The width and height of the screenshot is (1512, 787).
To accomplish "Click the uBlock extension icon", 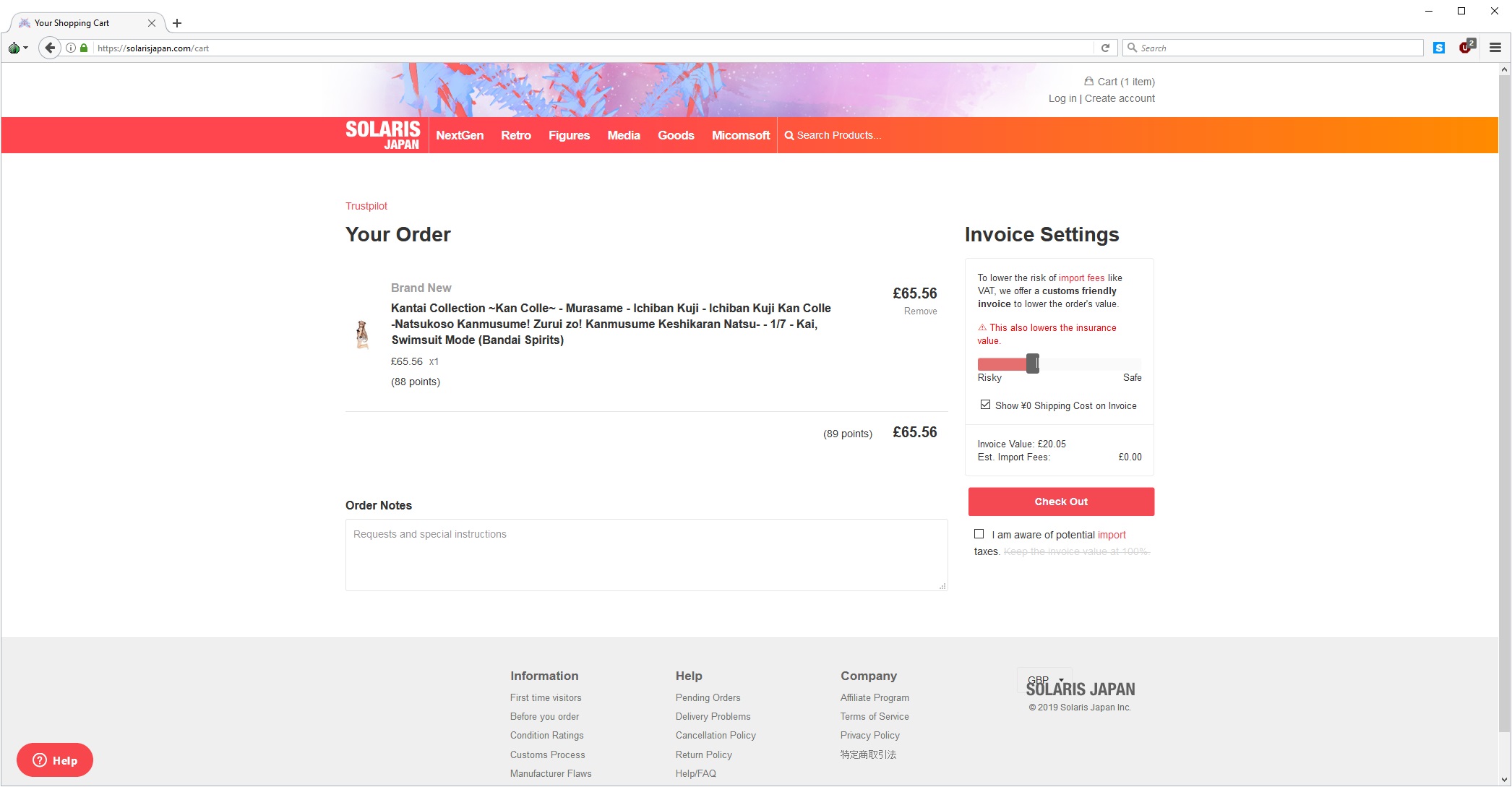I will pos(1466,48).
